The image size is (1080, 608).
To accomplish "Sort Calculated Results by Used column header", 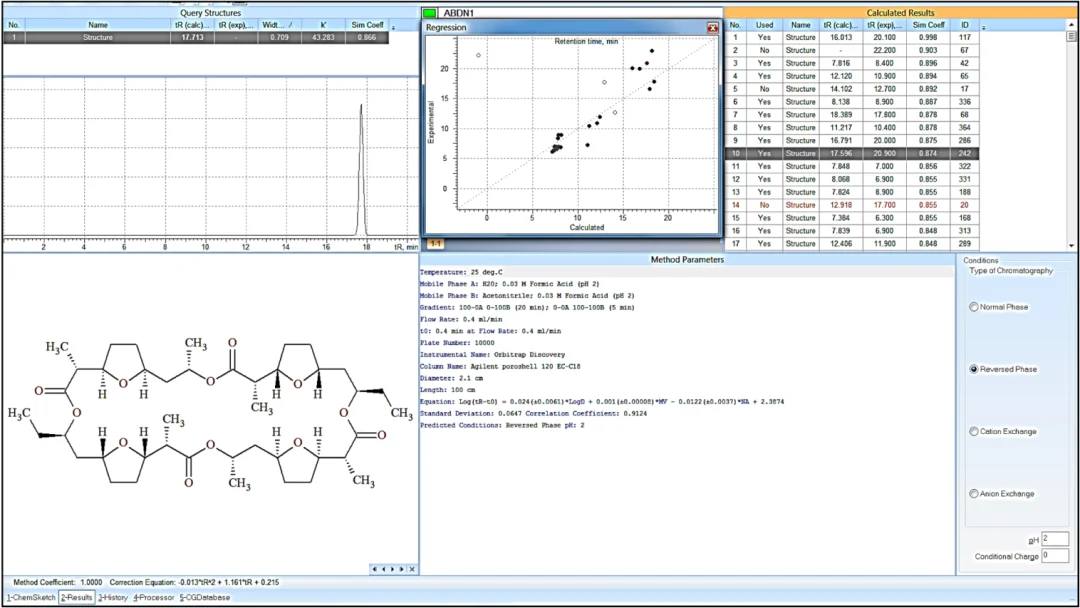I will click(x=764, y=25).
